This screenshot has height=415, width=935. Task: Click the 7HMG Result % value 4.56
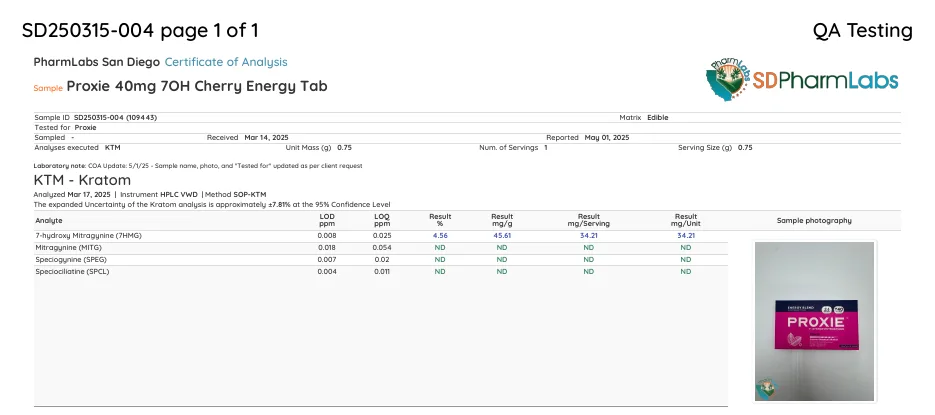pos(440,236)
